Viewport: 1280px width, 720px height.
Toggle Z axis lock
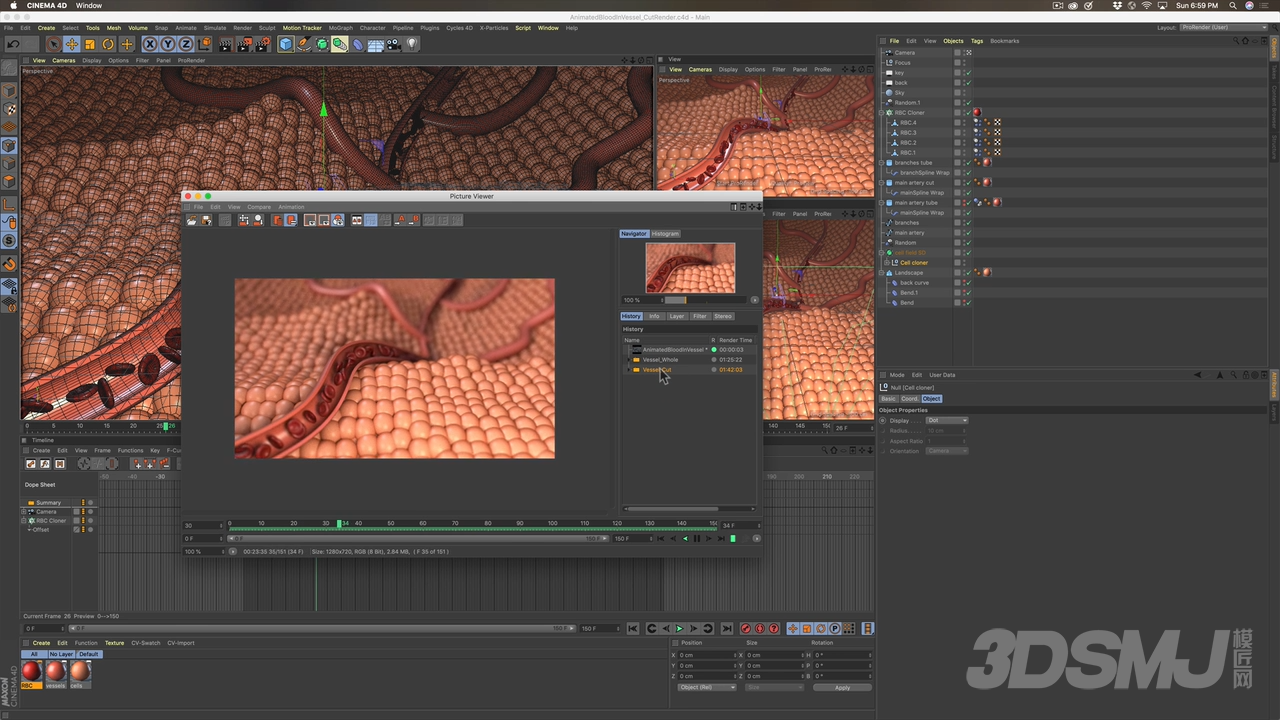pyautogui.click(x=186, y=44)
